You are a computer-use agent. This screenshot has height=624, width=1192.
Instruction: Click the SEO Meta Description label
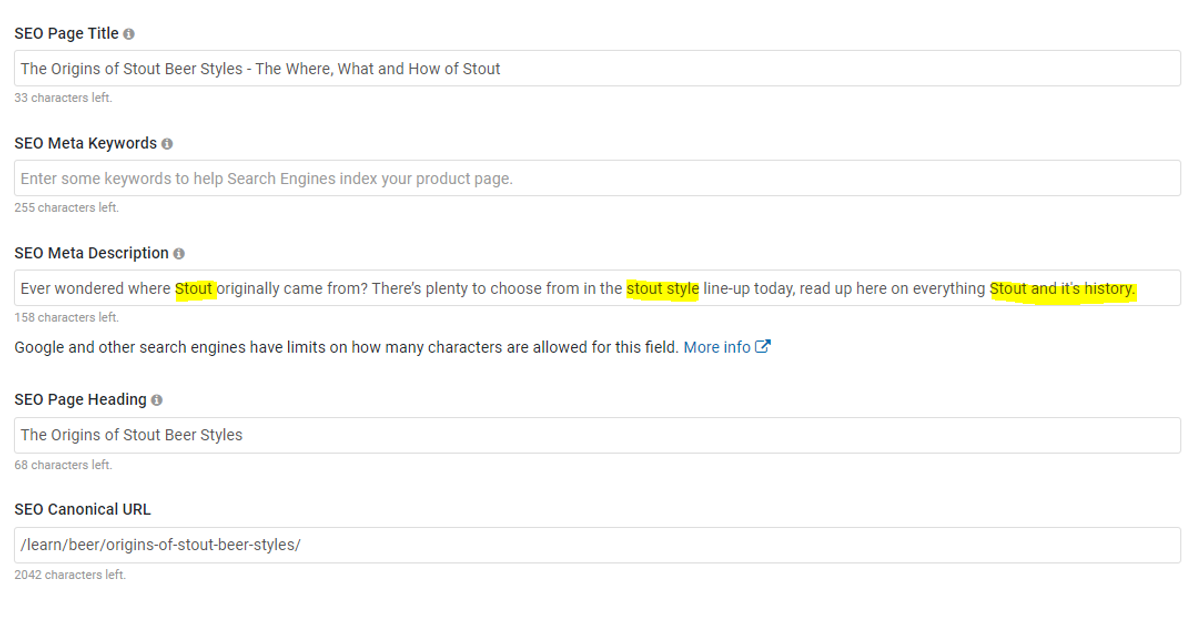pyautogui.click(x=91, y=254)
